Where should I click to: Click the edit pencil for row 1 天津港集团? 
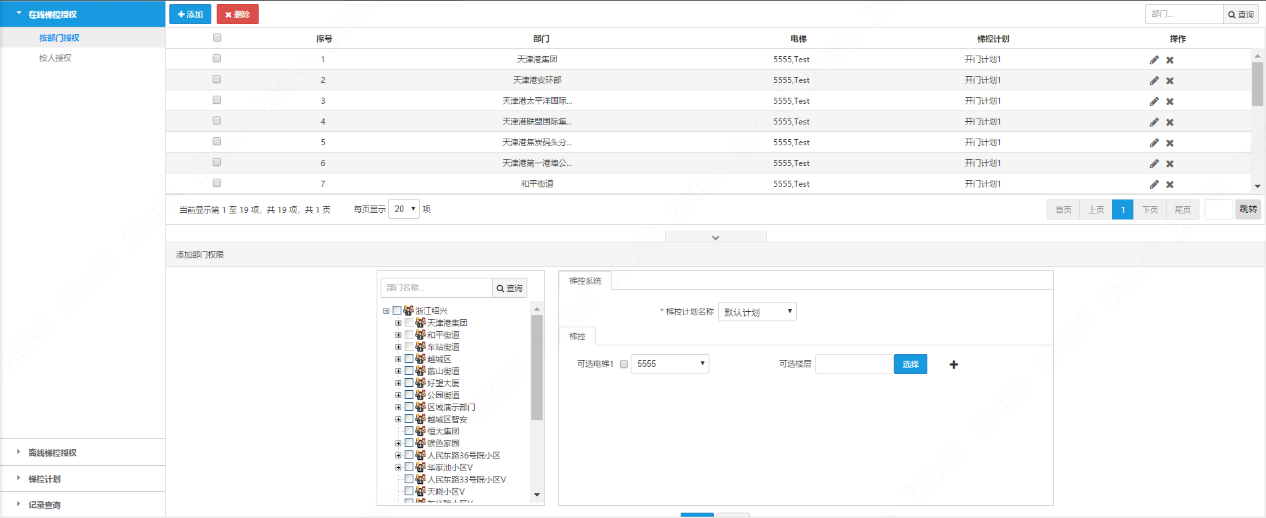(1154, 60)
